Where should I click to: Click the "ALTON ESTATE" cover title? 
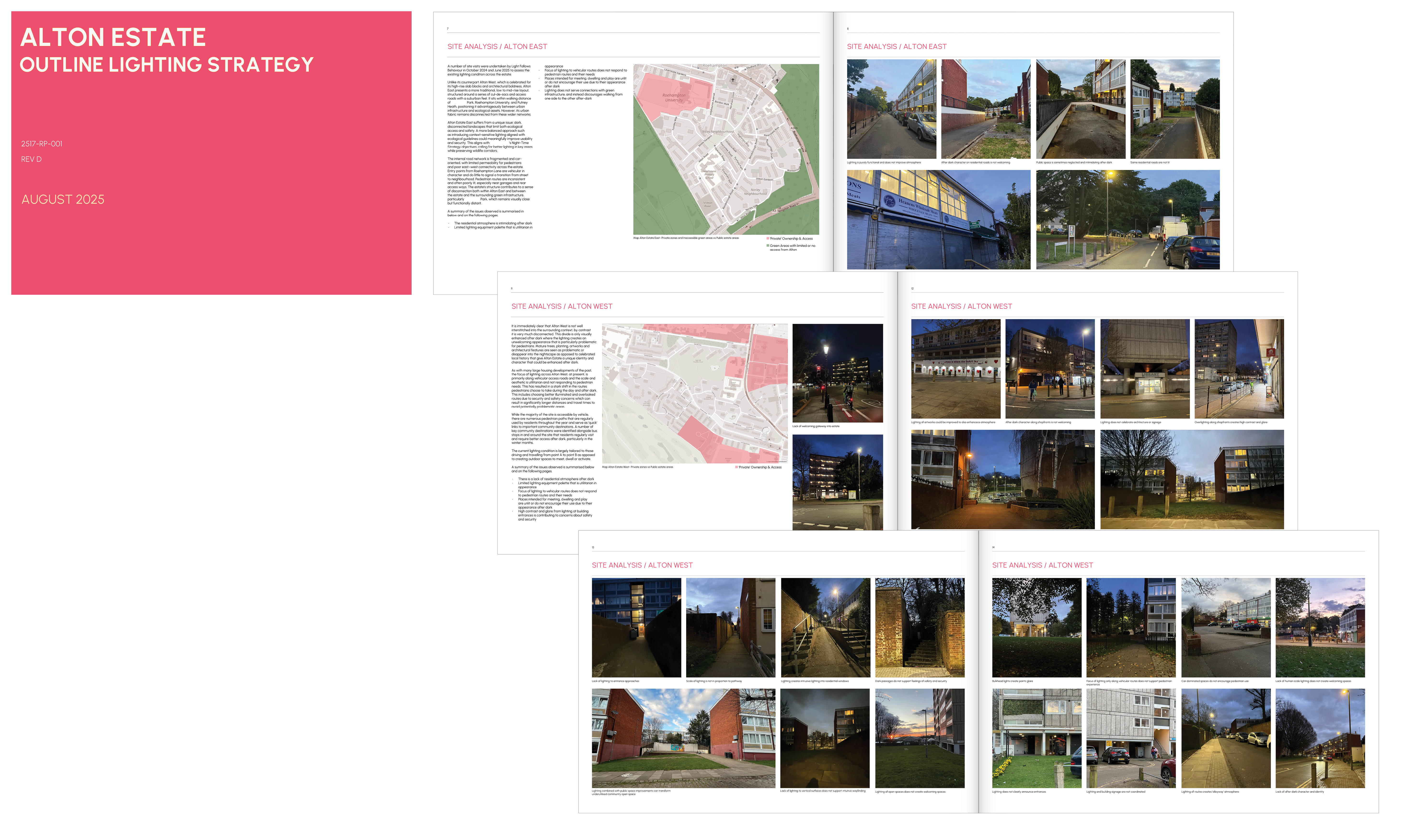pos(113,37)
